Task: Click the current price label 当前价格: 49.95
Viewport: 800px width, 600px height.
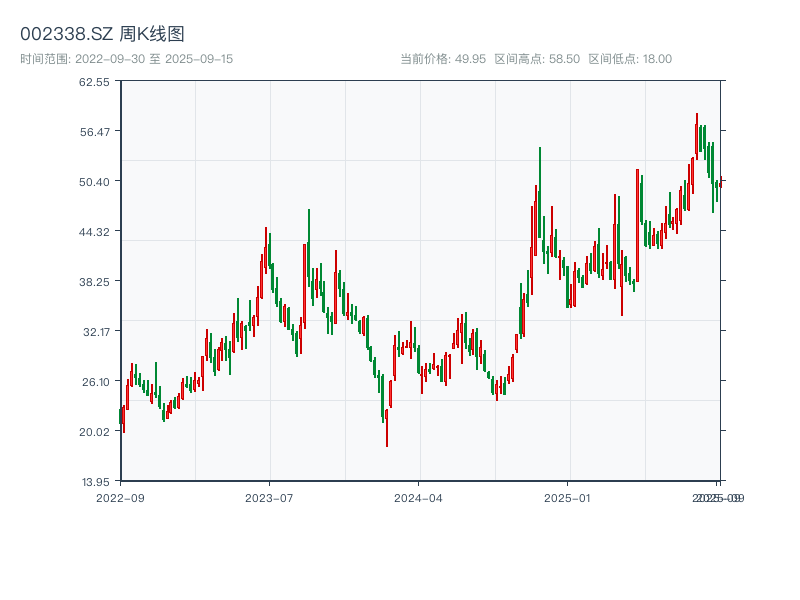Action: (443, 59)
